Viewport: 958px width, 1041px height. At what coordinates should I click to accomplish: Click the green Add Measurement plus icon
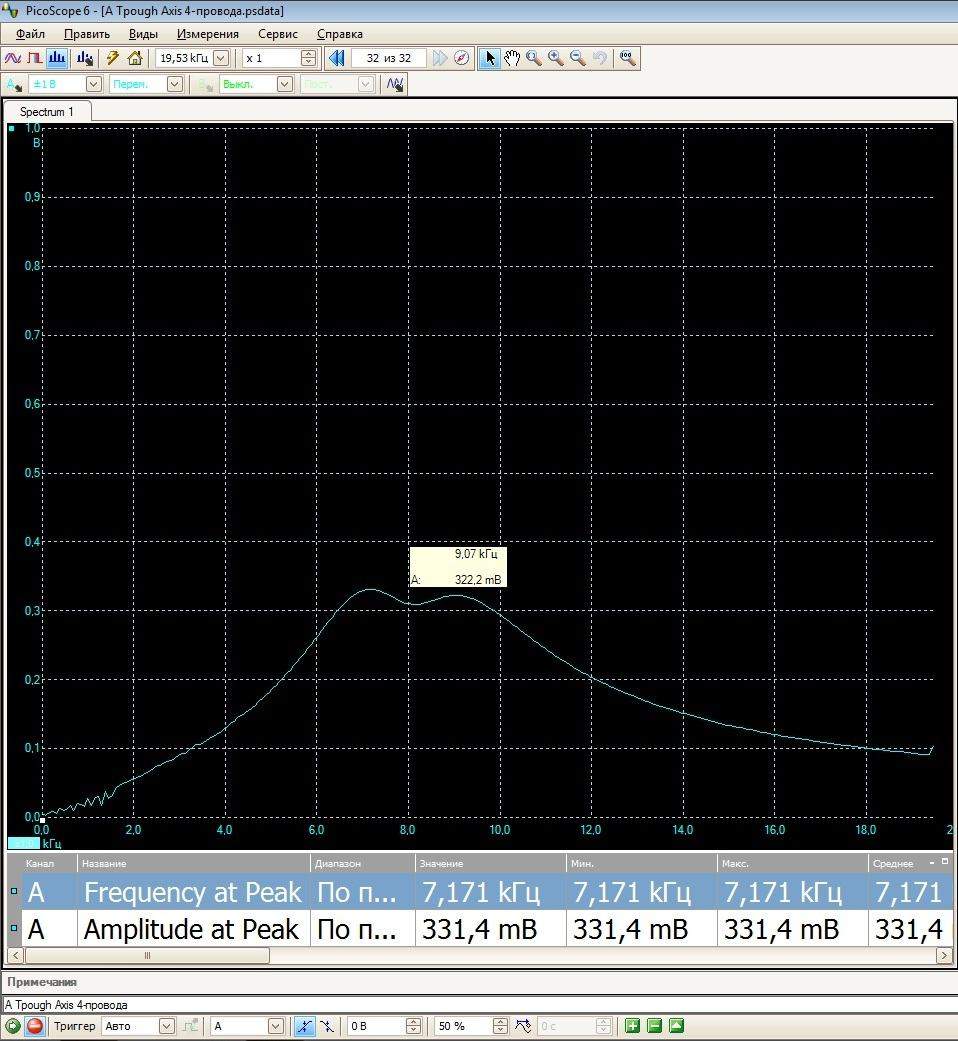pyautogui.click(x=632, y=1026)
